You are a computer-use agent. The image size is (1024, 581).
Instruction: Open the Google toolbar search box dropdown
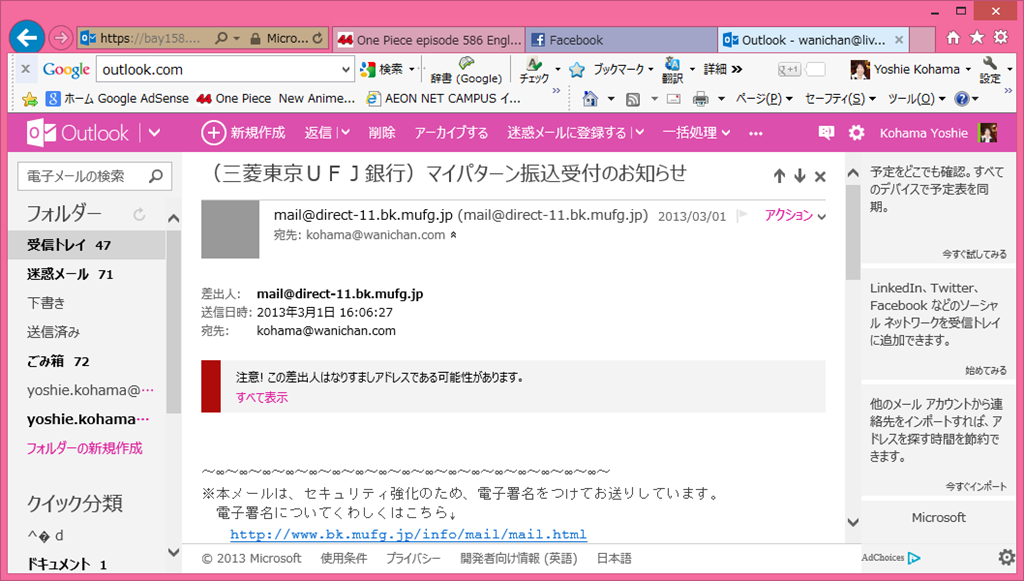345,69
